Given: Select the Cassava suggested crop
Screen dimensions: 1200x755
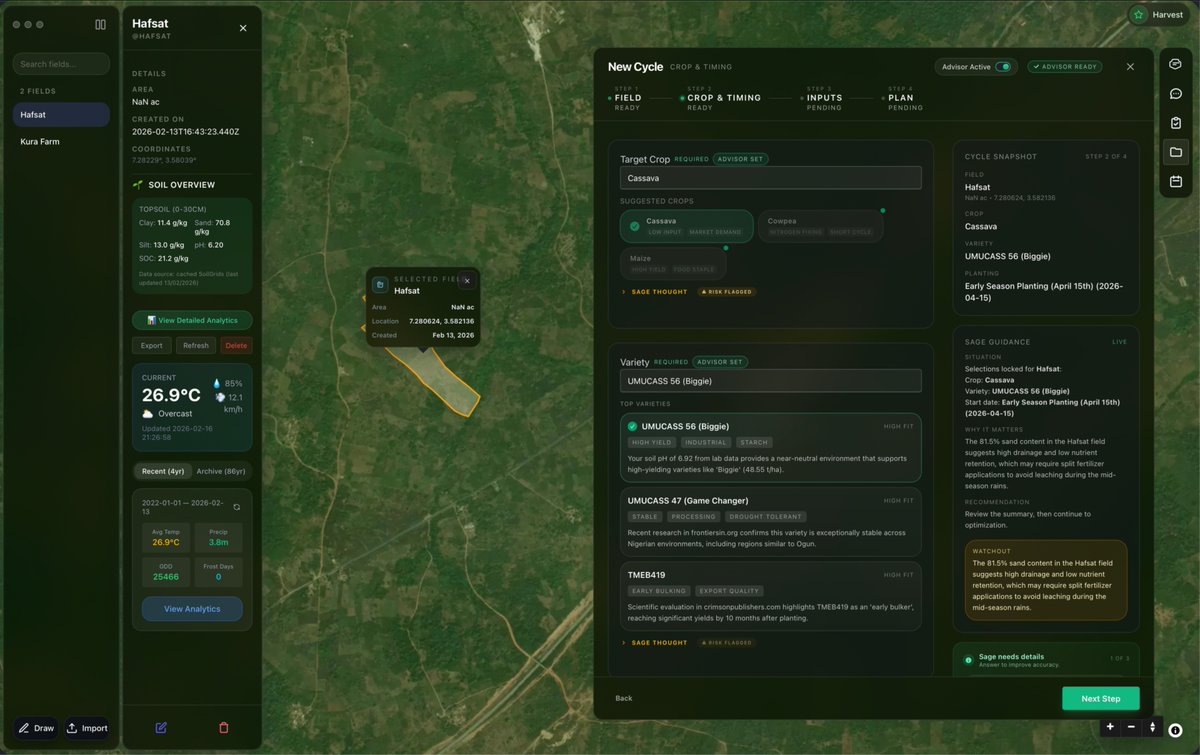Looking at the screenshot, I should (x=685, y=226).
